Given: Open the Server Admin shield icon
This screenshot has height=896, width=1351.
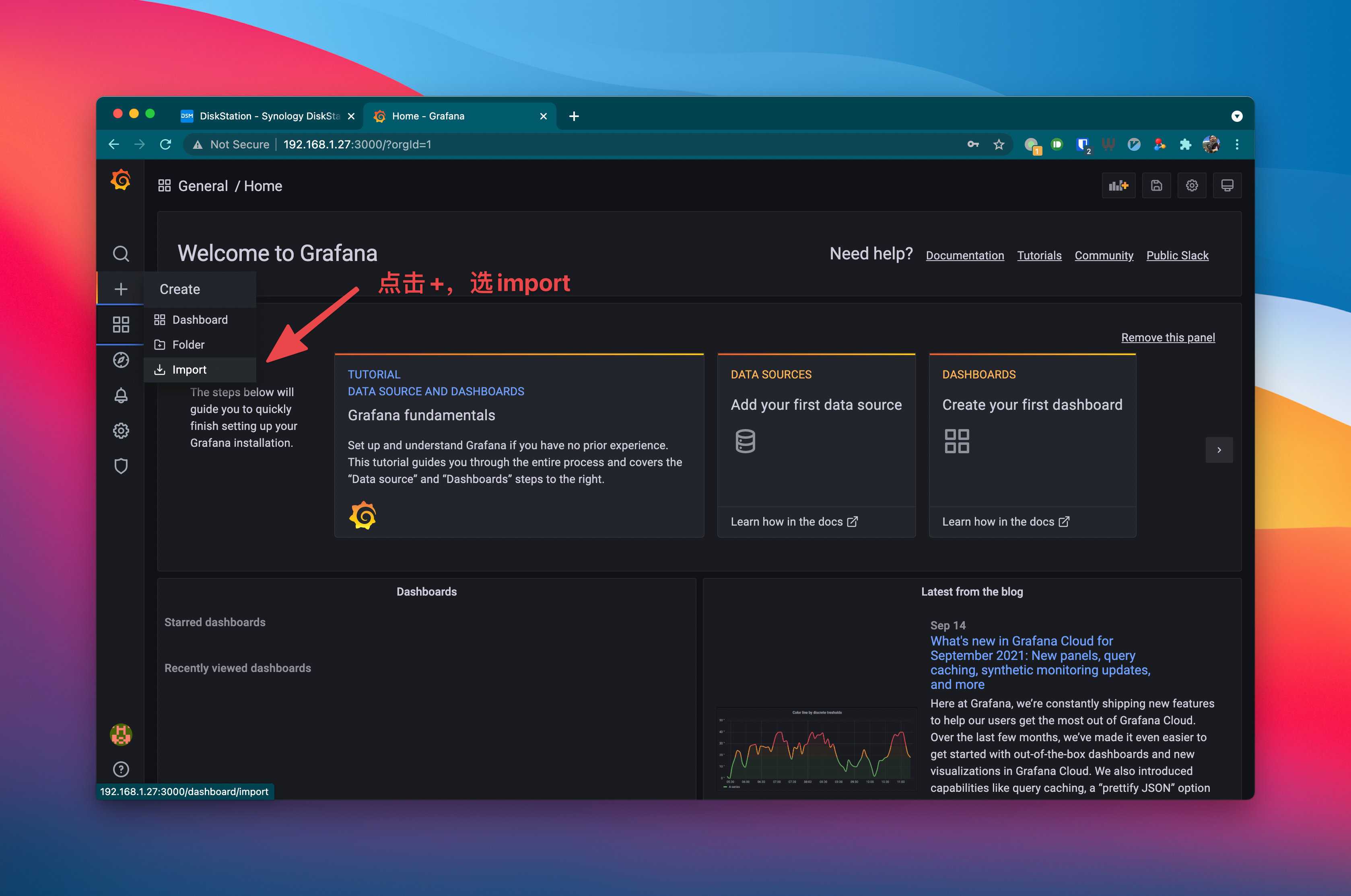Looking at the screenshot, I should [121, 466].
